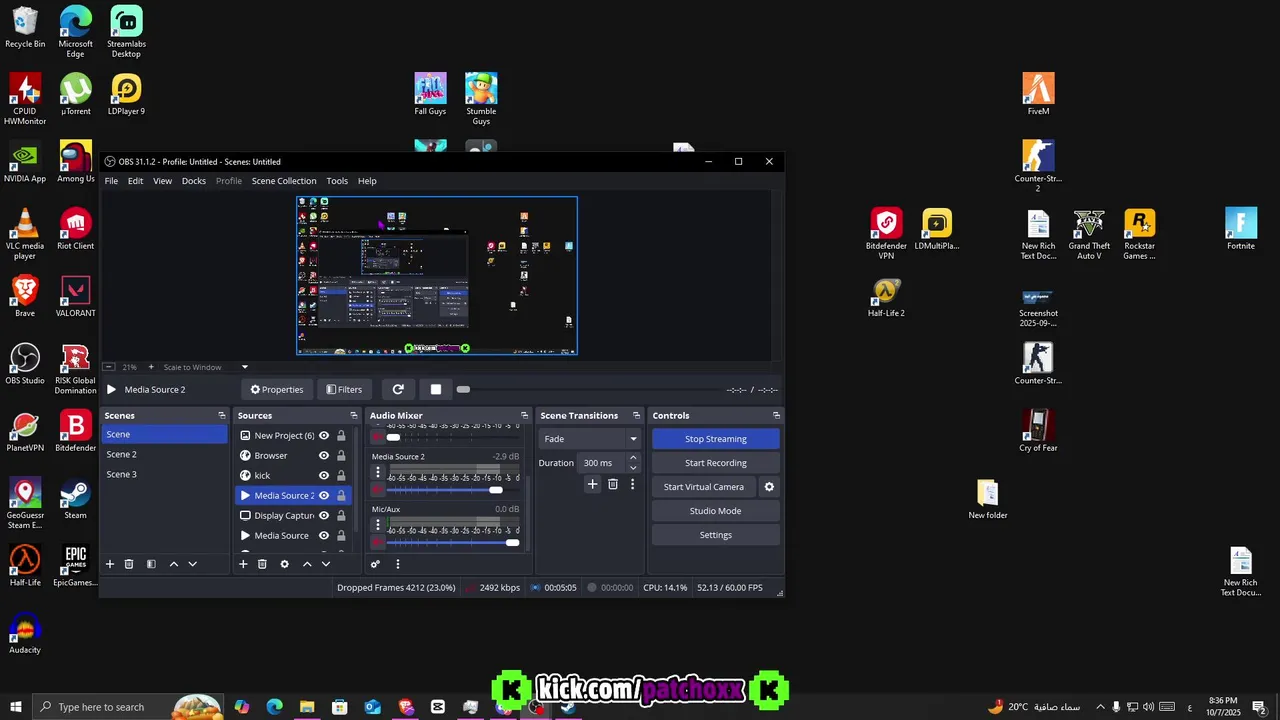Toggle visibility of New Project (6) source
Screen dimensions: 1280x720
(324, 435)
